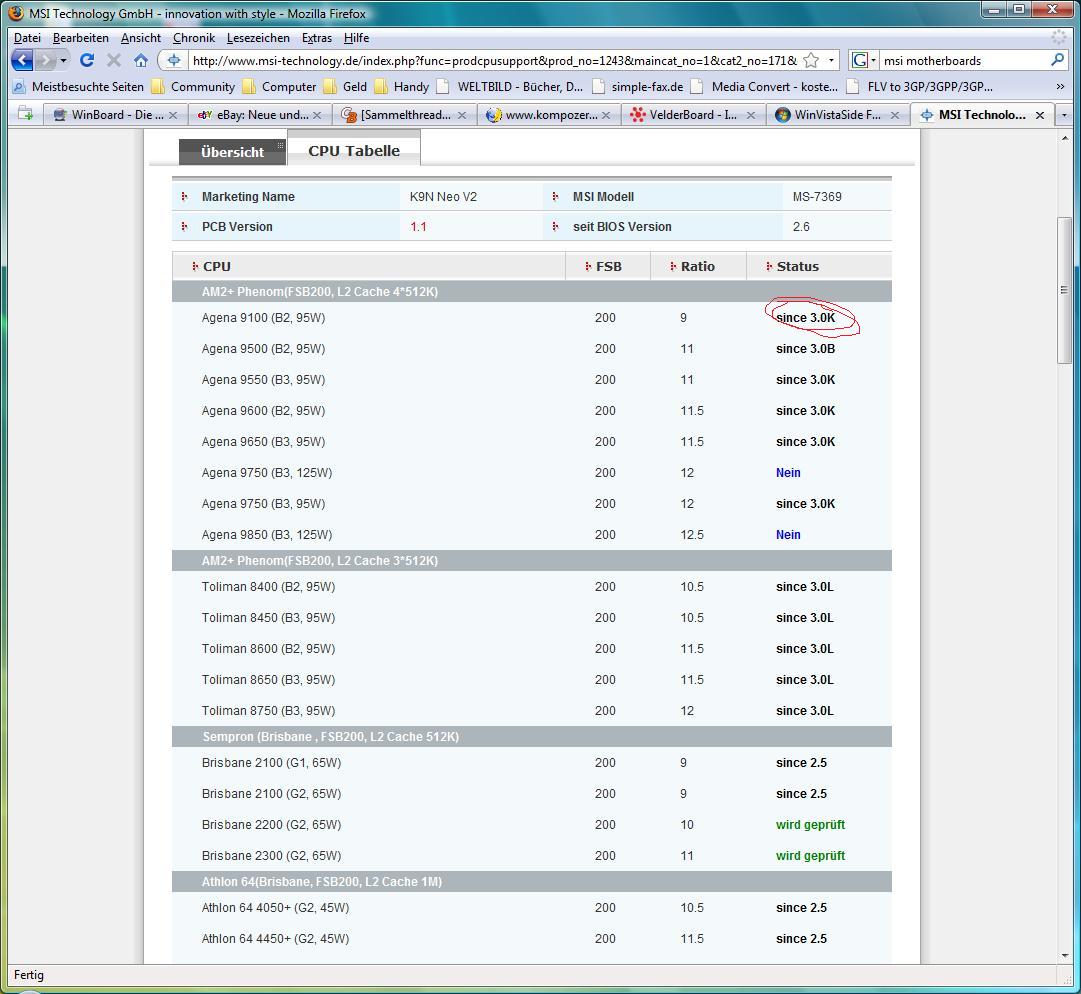Image resolution: width=1081 pixels, height=994 pixels.
Task: Open the Community bookmark folder
Action: 193,87
